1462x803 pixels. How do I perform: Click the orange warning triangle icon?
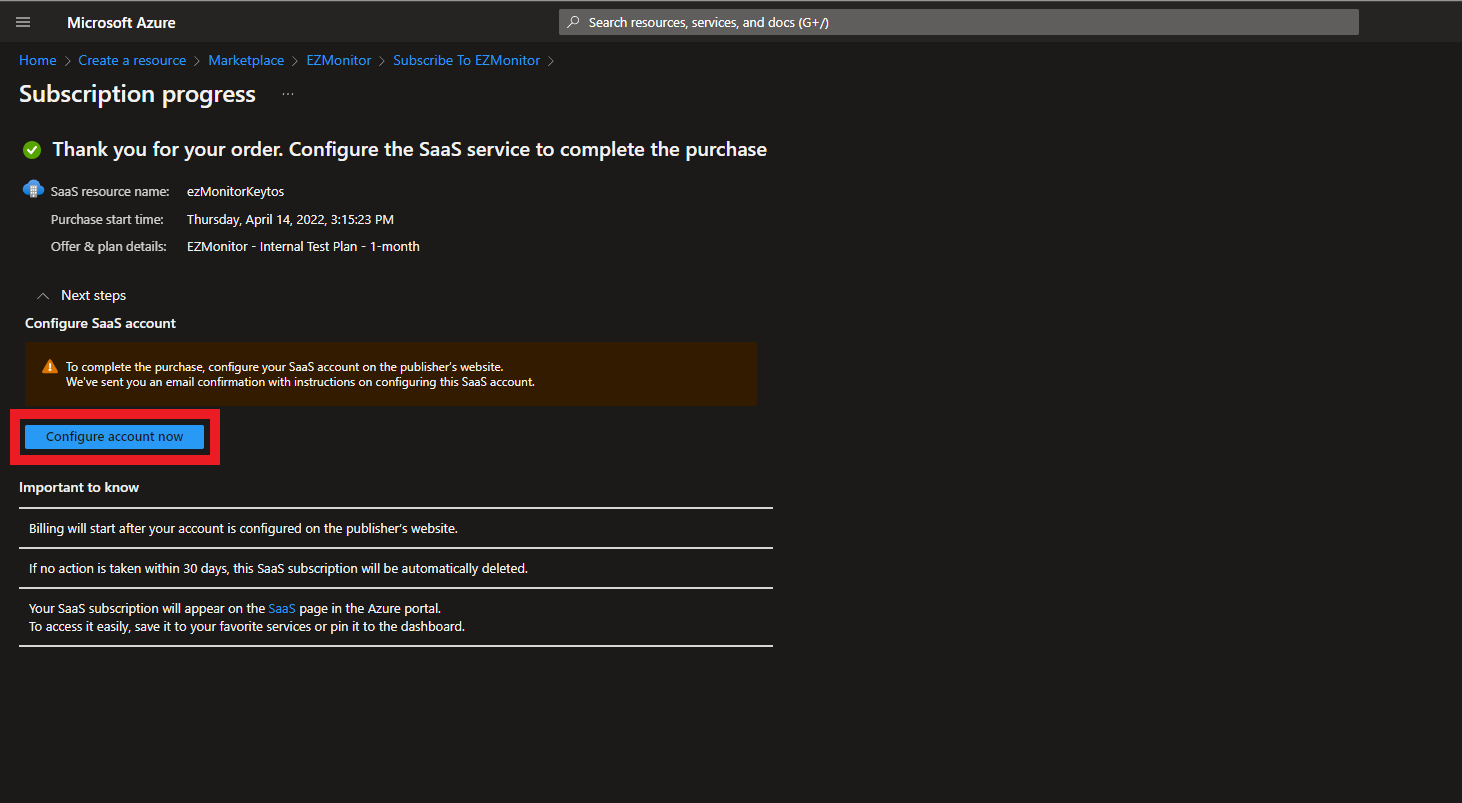point(50,367)
